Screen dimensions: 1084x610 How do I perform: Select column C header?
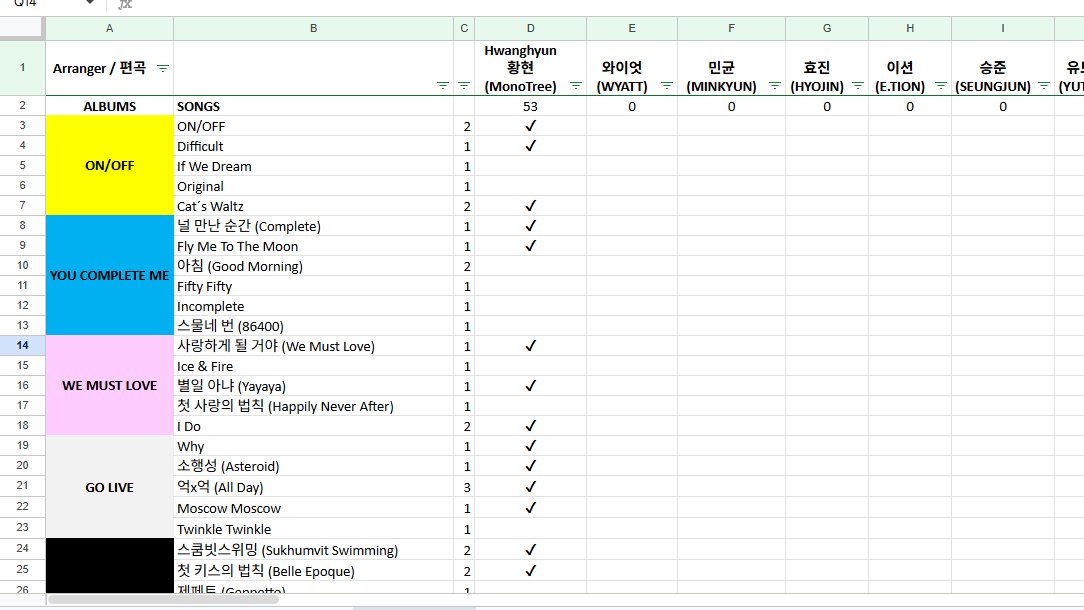tap(464, 28)
